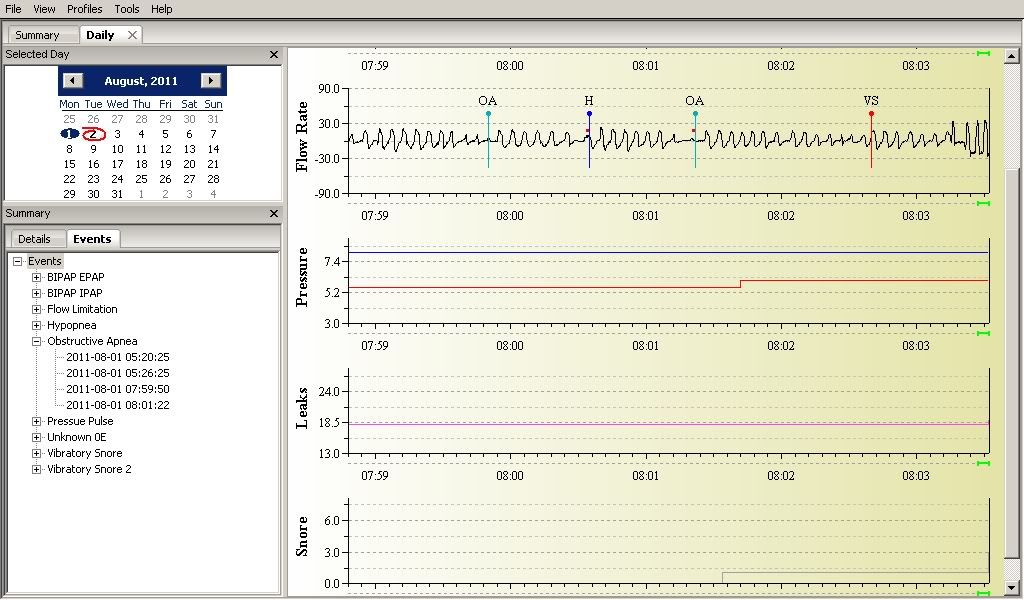
Task: Open the Help menu
Action: 161,9
